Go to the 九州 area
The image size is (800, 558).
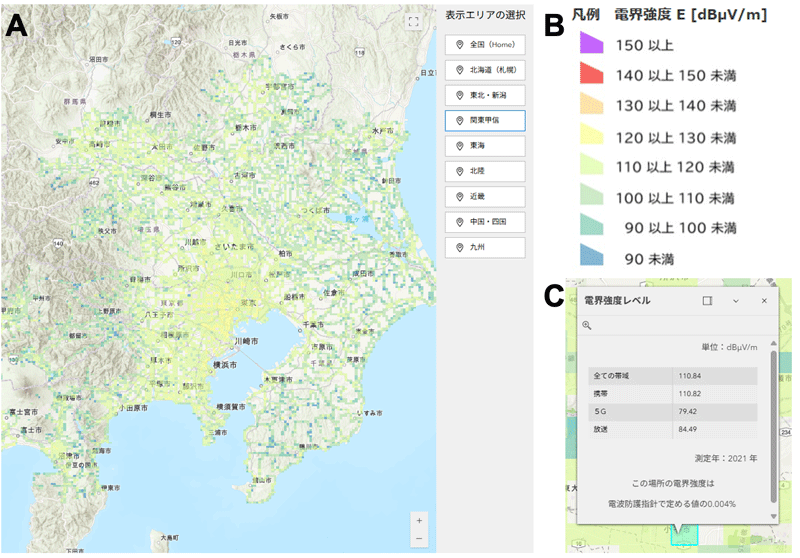point(485,246)
